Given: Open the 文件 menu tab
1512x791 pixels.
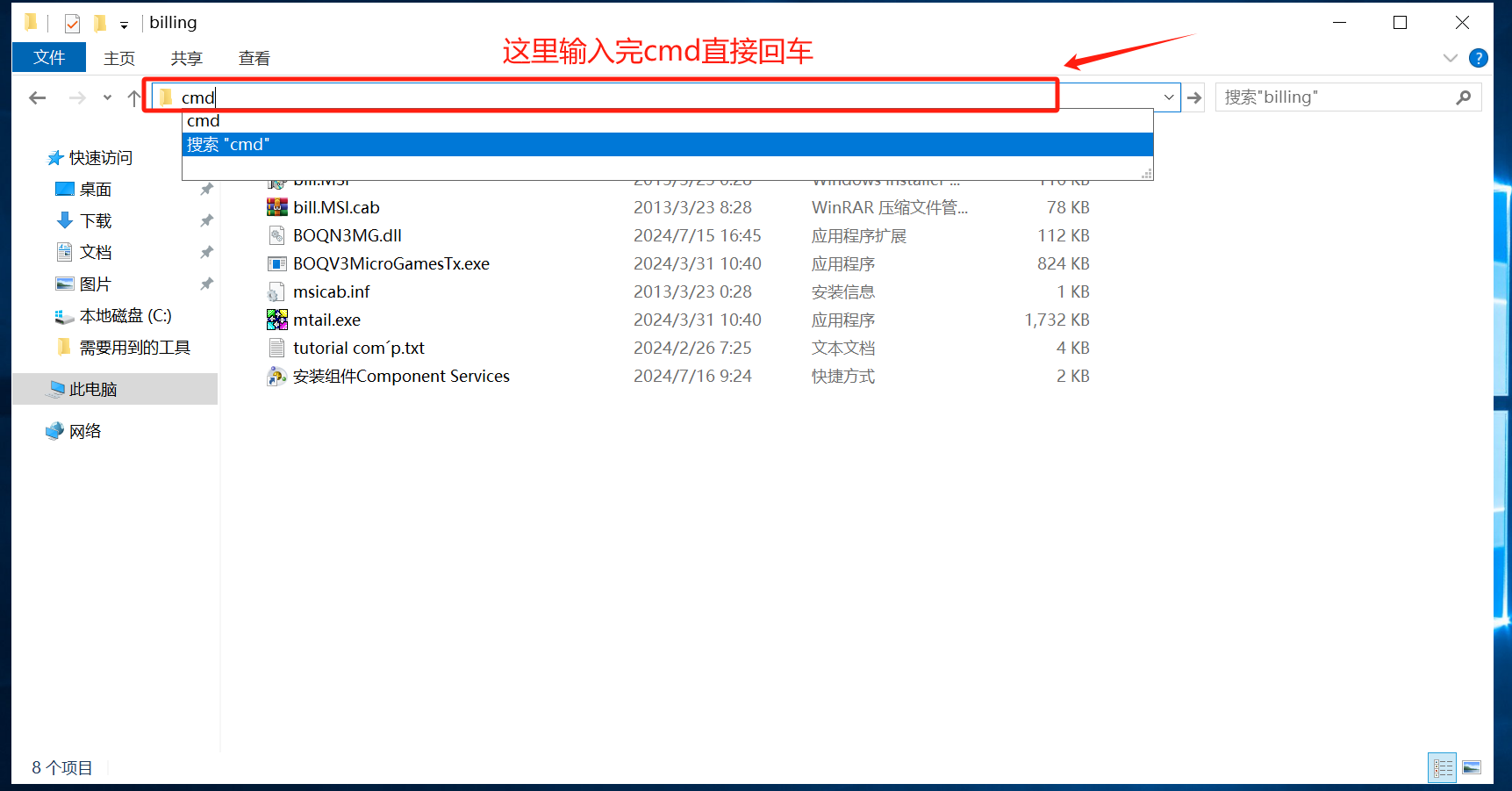Looking at the screenshot, I should 49,57.
